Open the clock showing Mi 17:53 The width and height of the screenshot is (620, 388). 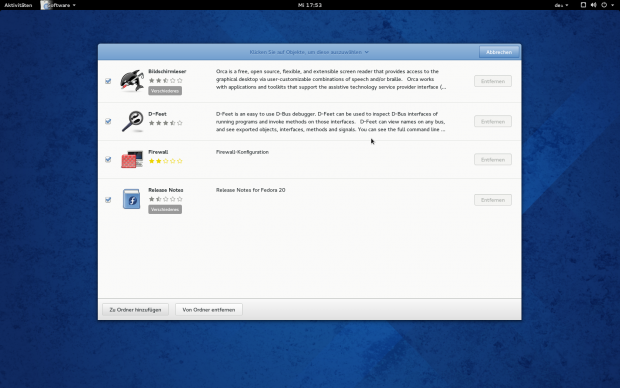click(x=310, y=5)
